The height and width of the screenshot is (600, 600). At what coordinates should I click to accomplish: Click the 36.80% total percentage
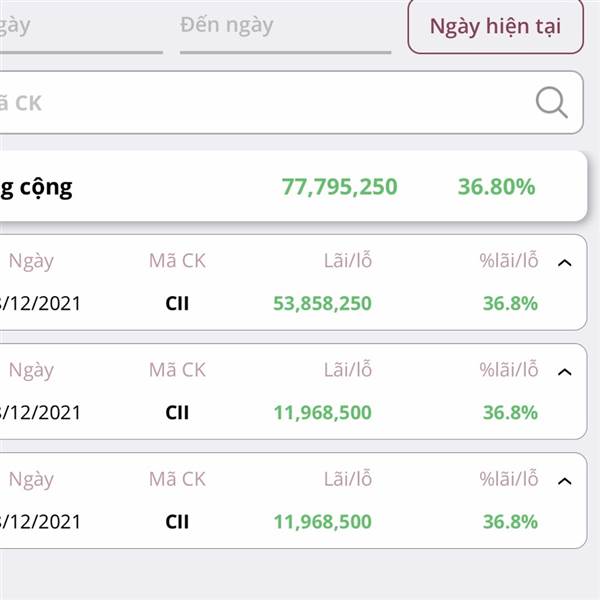click(x=496, y=187)
